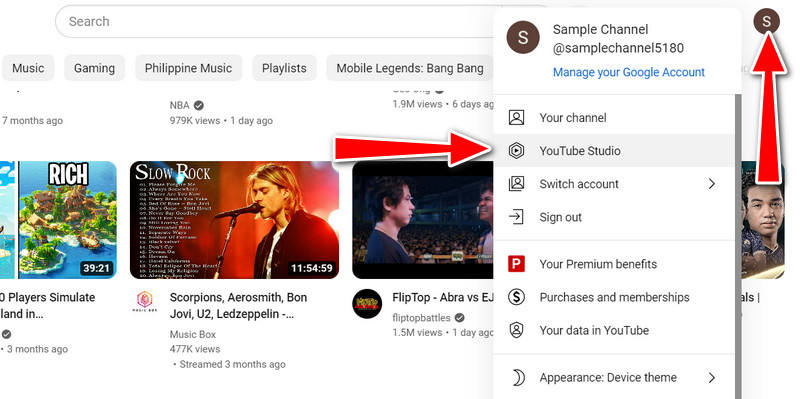Viewport: 800px width, 399px height.
Task: Select the Philippine Music filter chip
Action: [x=188, y=68]
